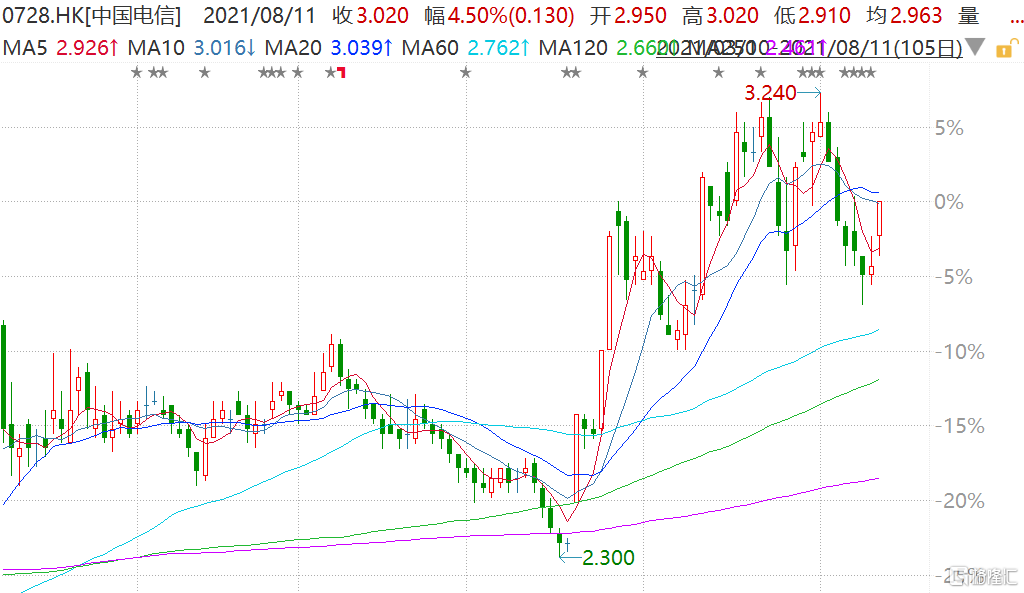
Task: Click the 5% y-axis label
Action: pyautogui.click(x=949, y=128)
